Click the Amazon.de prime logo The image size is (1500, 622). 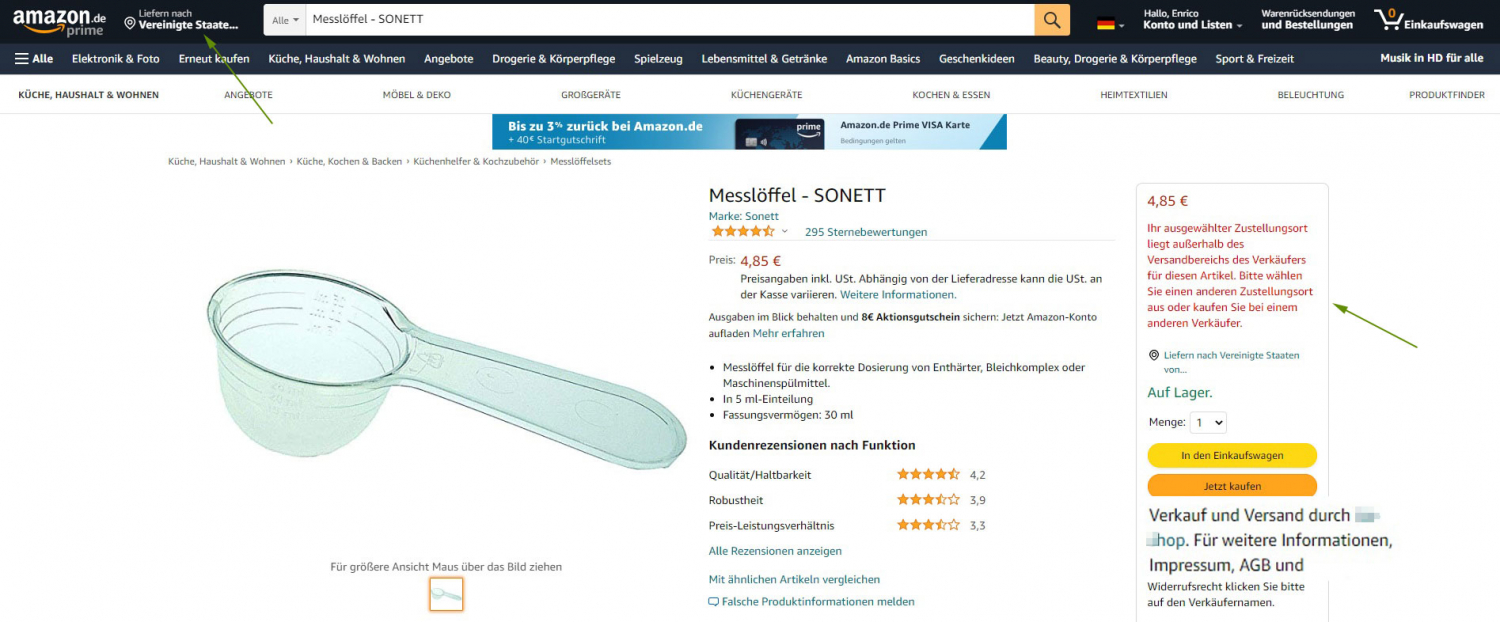tap(59, 22)
